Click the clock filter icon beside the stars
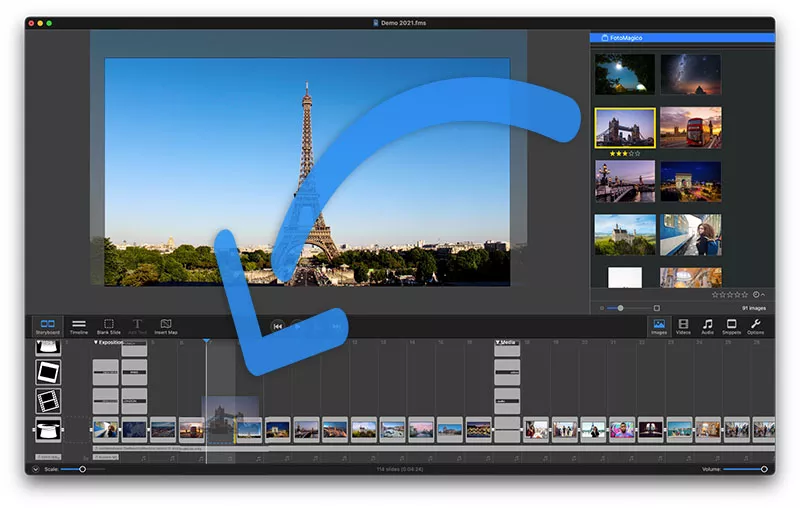The height and width of the screenshot is (508, 800). tap(756, 295)
